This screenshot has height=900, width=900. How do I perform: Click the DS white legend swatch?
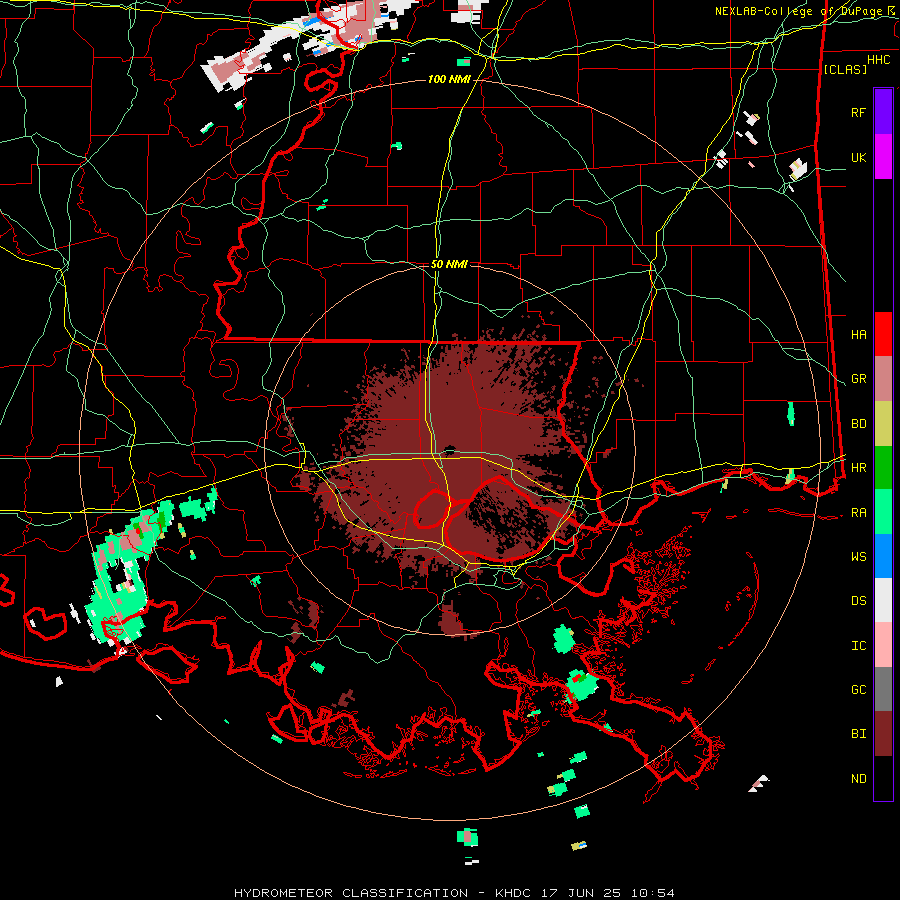[883, 600]
